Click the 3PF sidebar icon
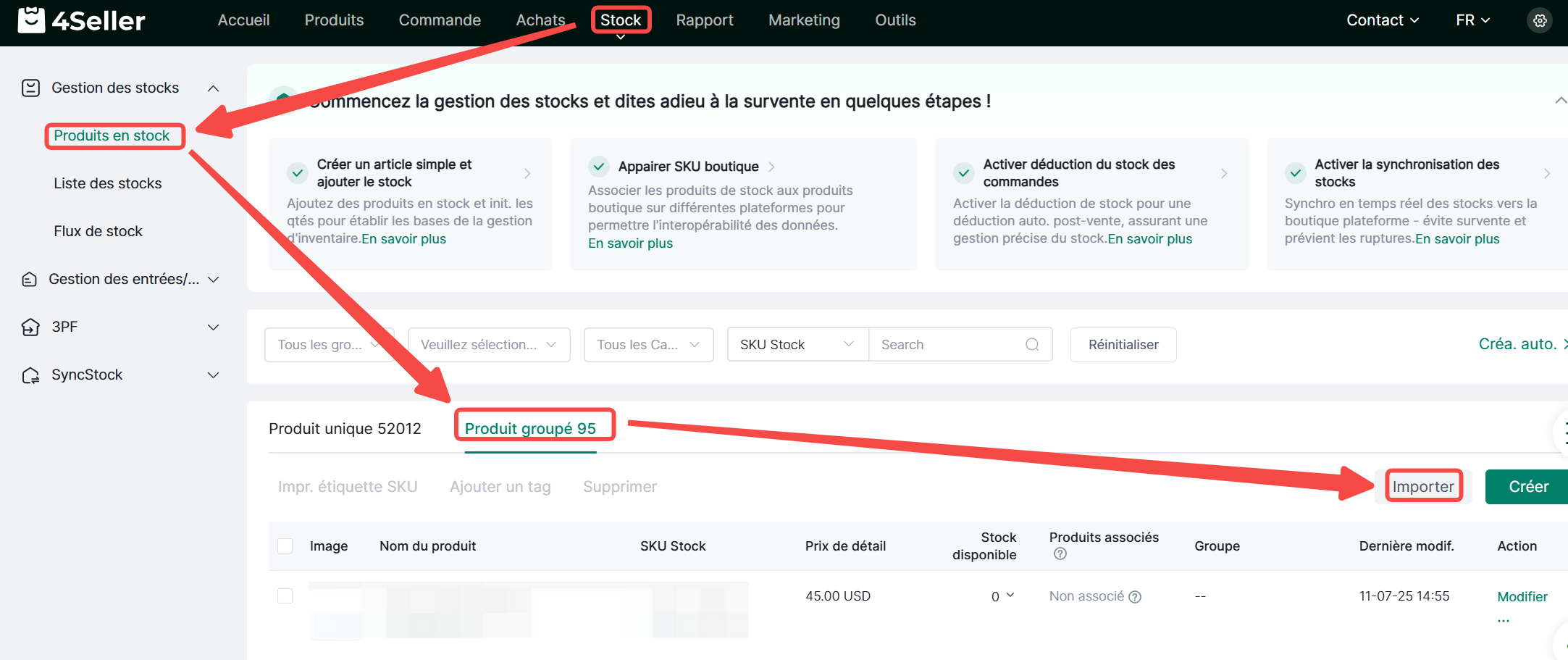 [x=30, y=327]
